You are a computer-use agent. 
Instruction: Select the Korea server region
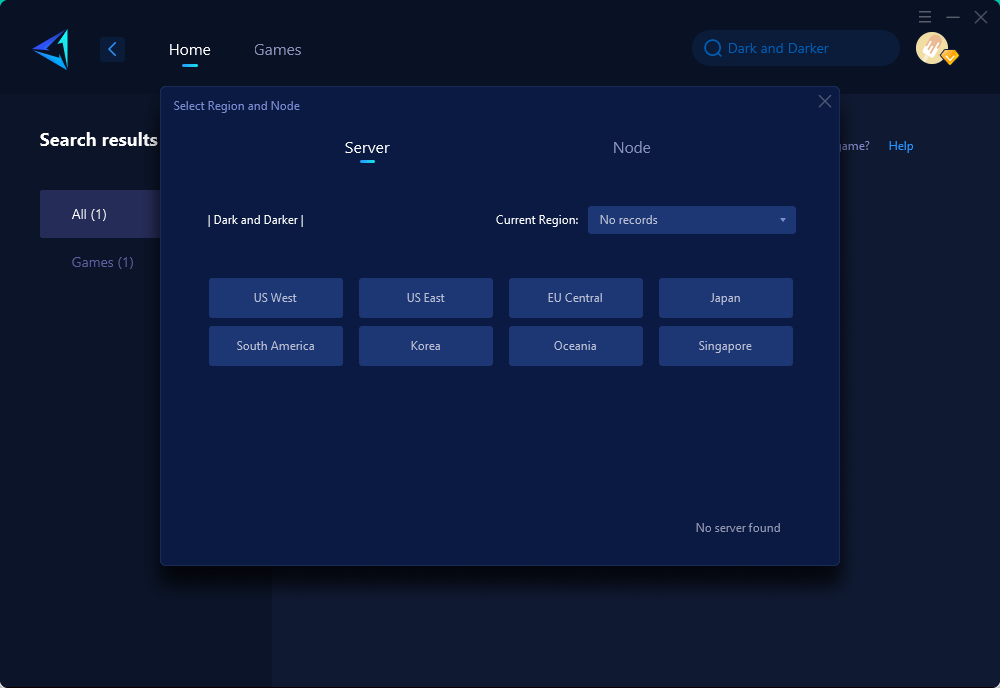pos(425,346)
